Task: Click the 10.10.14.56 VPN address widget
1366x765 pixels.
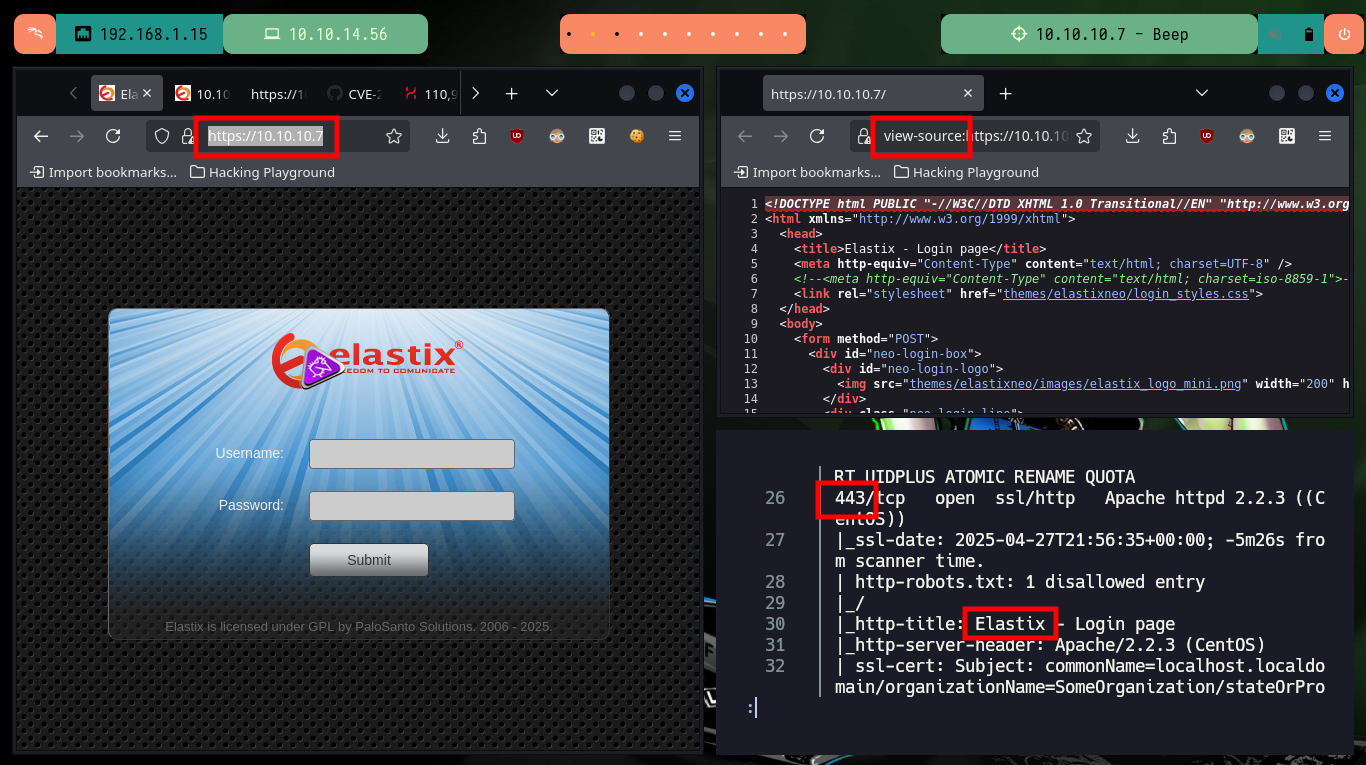Action: click(x=325, y=34)
